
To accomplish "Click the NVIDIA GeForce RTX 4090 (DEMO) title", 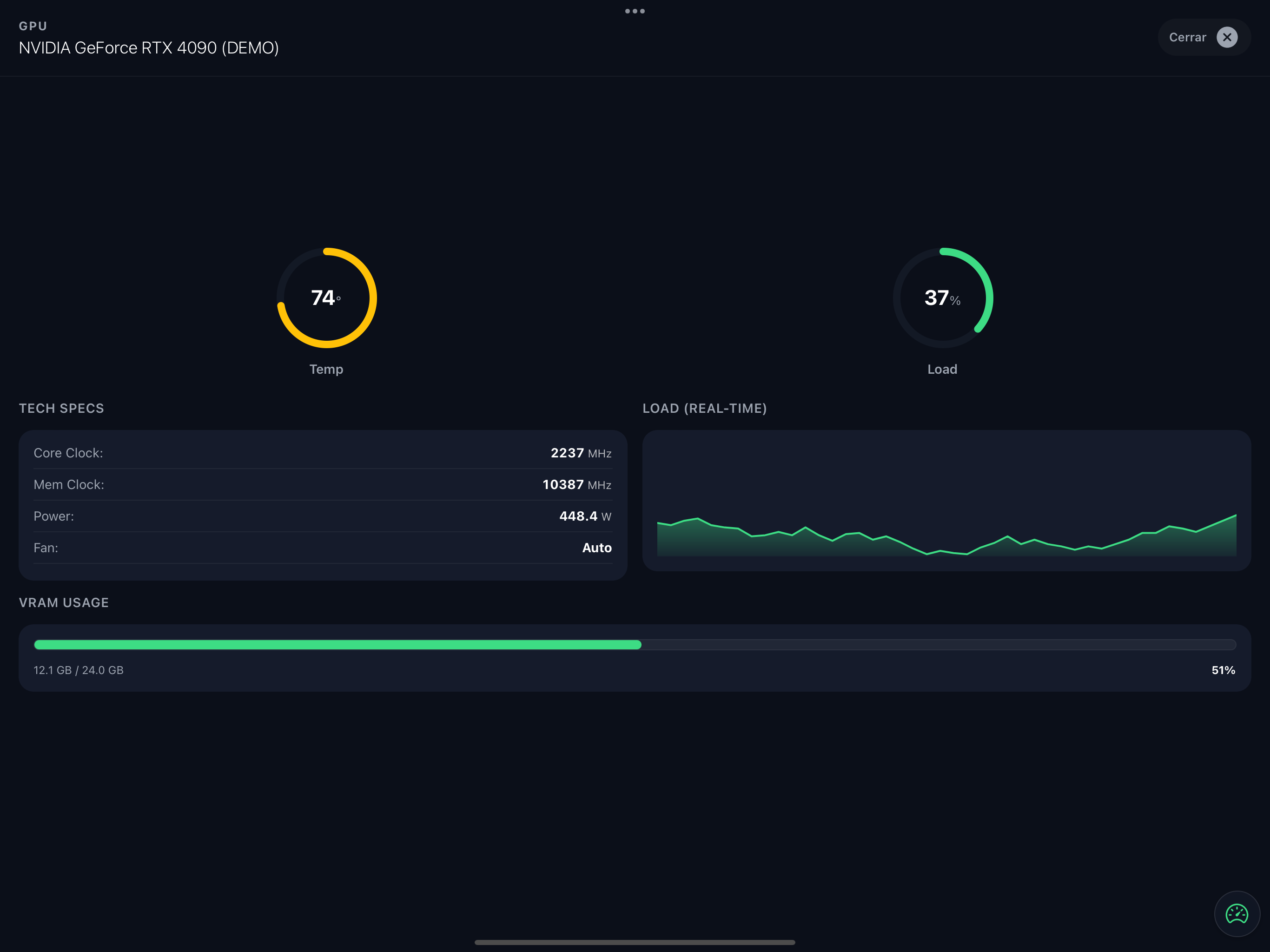I will (x=149, y=48).
